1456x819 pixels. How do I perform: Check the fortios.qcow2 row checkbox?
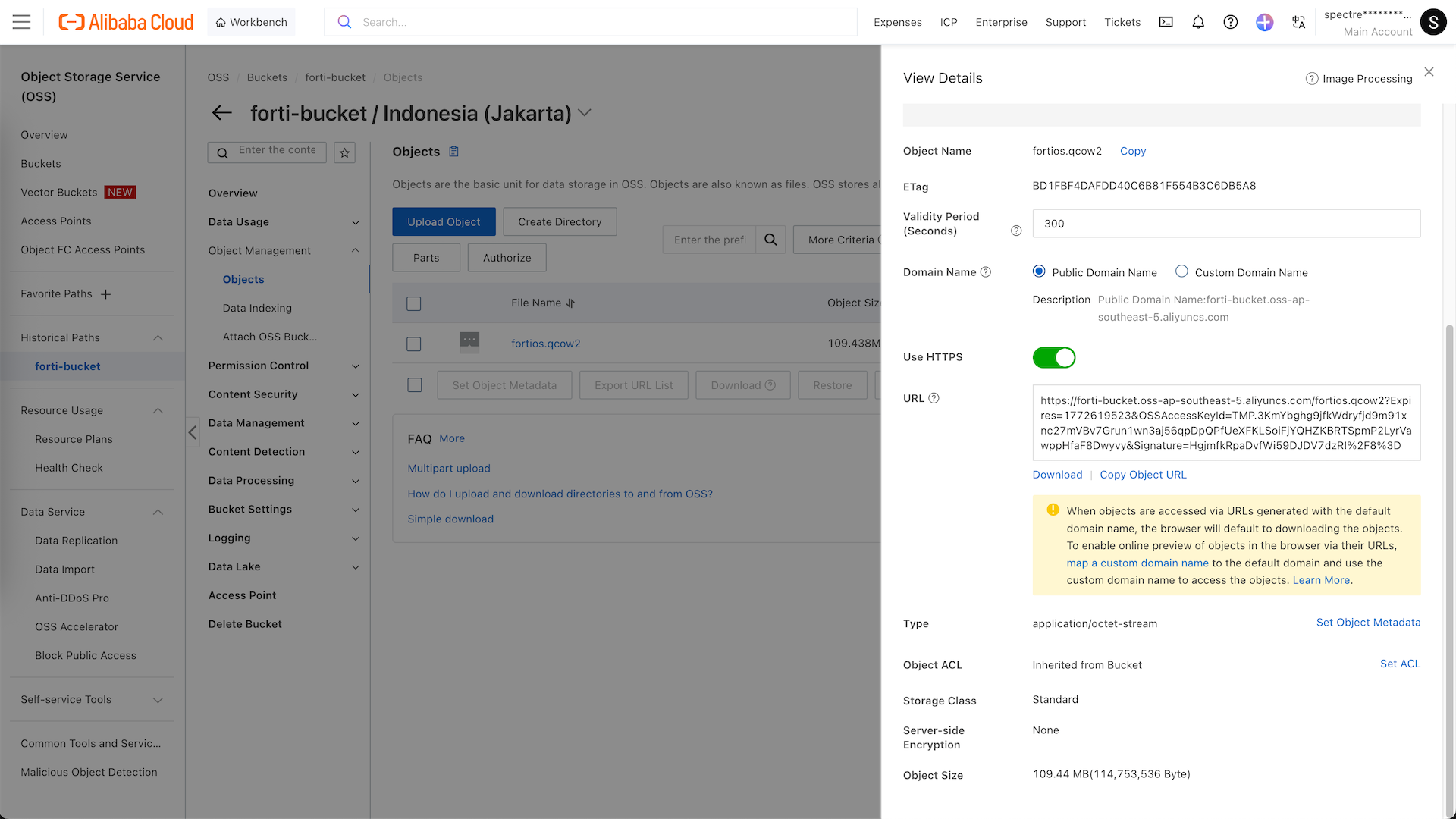414,344
